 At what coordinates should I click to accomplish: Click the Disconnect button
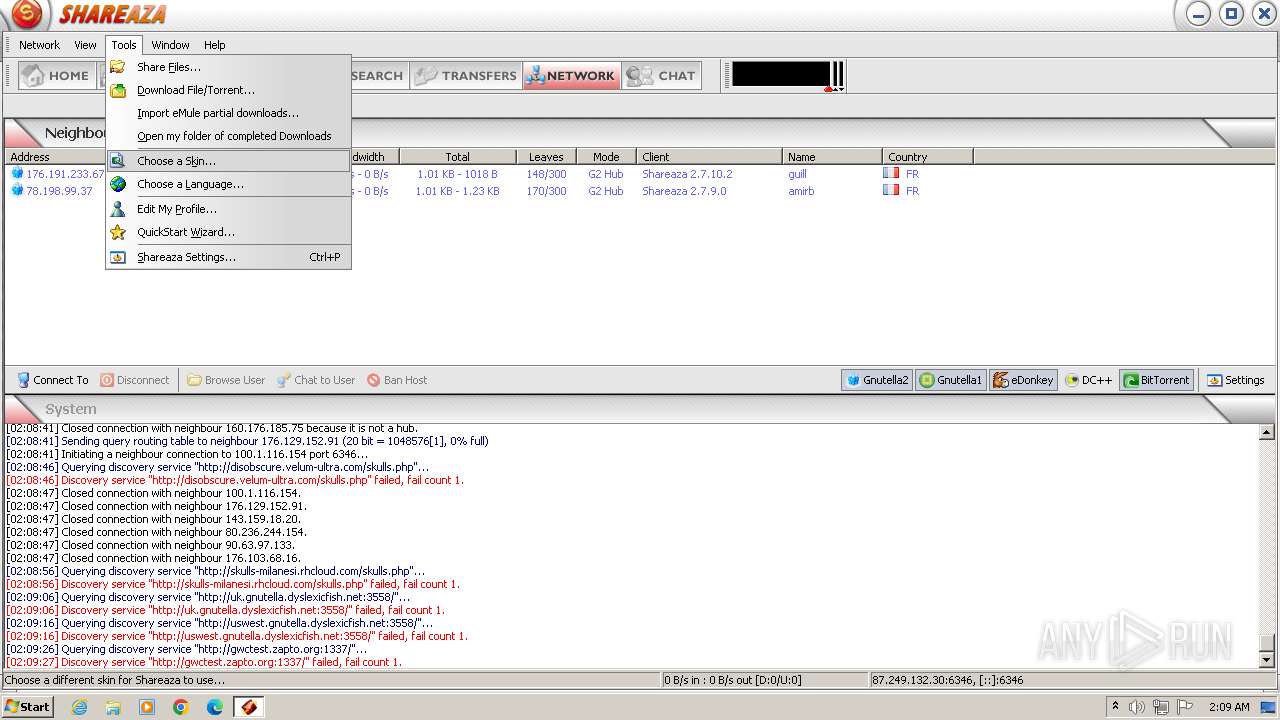[x=135, y=380]
